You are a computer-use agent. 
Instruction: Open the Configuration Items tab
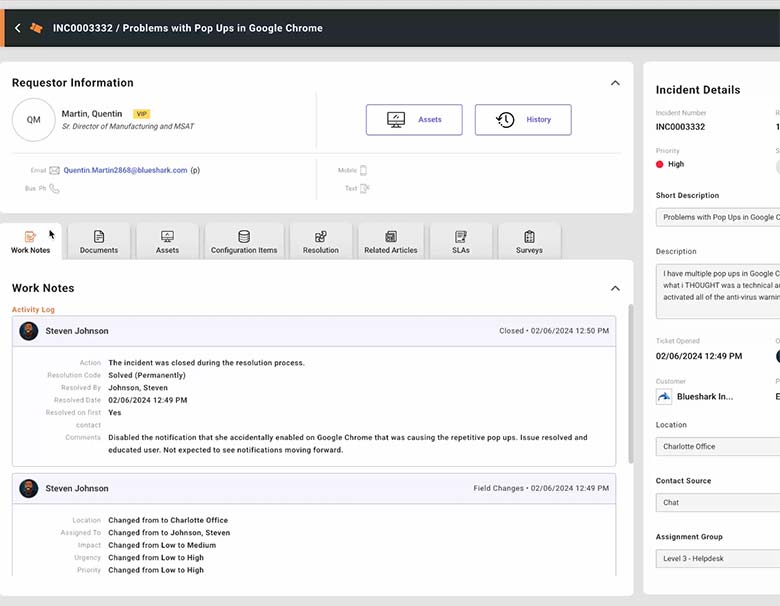tap(244, 242)
